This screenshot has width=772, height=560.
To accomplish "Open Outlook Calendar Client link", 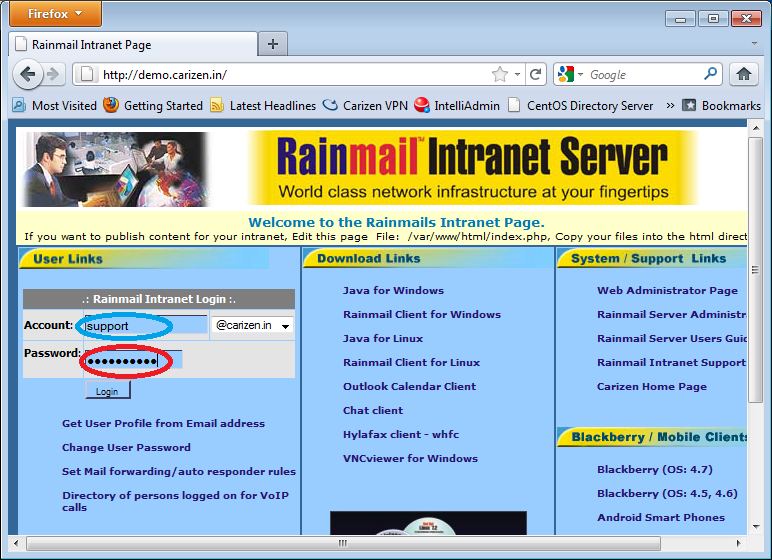I will coord(410,386).
